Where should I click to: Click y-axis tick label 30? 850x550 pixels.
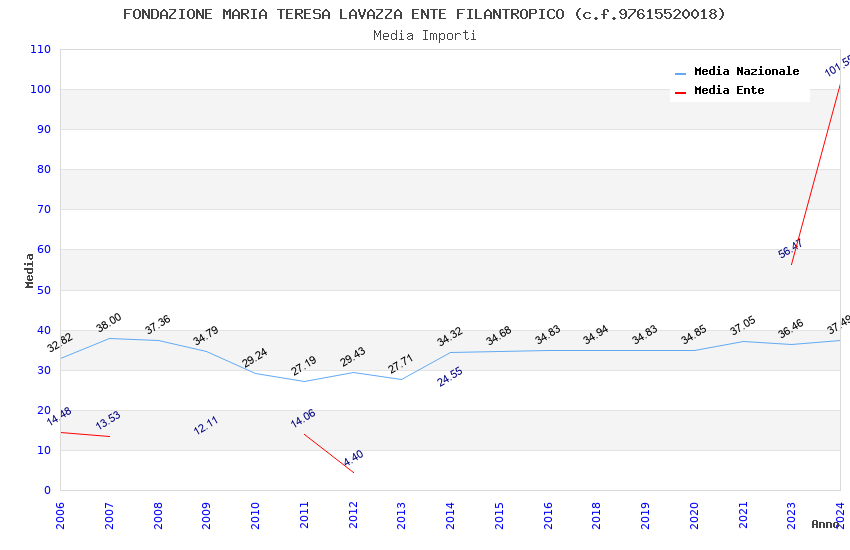(x=44, y=371)
